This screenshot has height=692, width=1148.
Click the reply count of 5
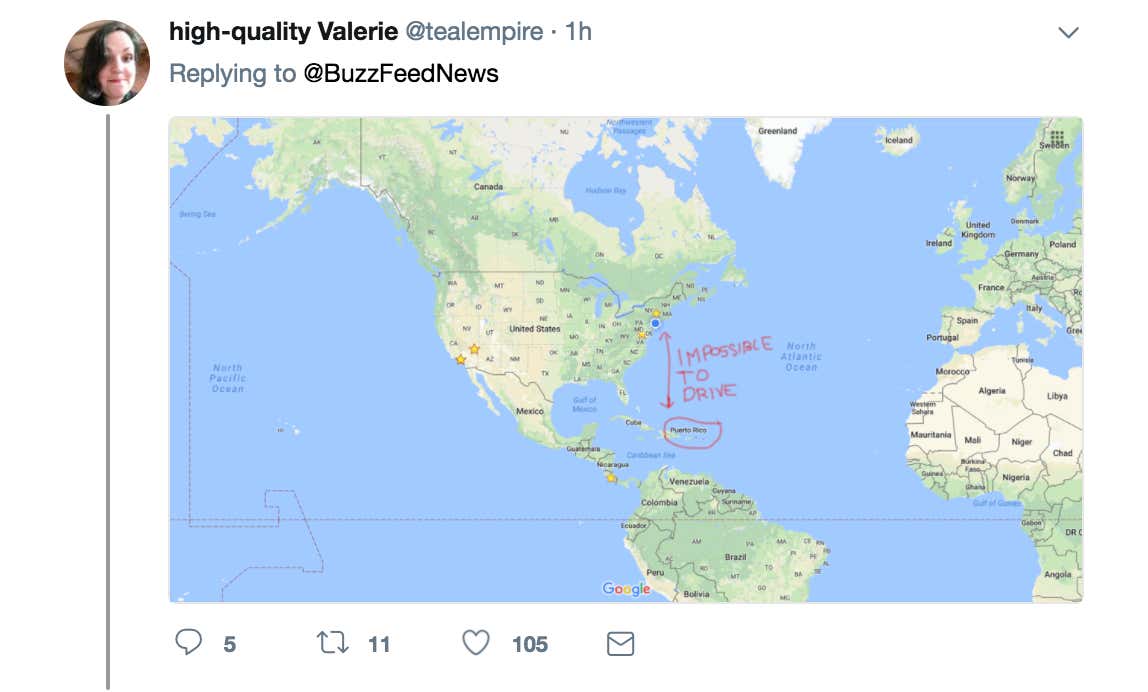point(229,645)
